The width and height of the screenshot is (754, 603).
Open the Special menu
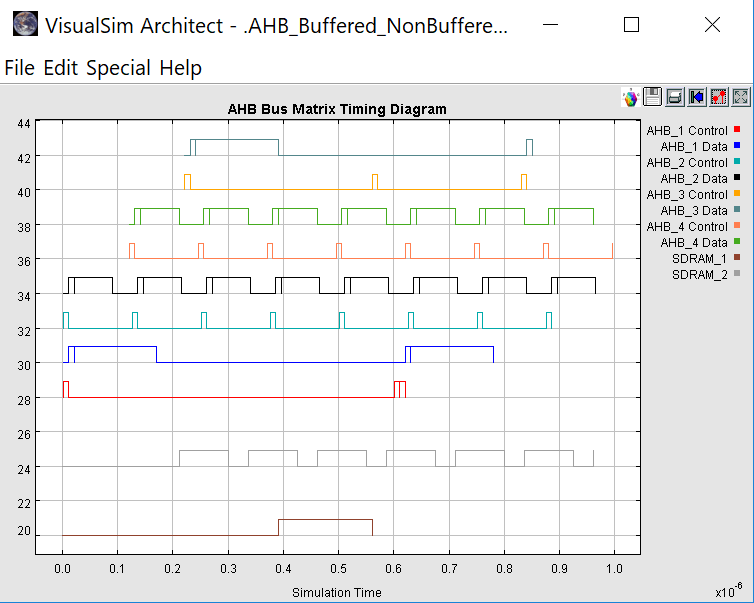click(118, 68)
